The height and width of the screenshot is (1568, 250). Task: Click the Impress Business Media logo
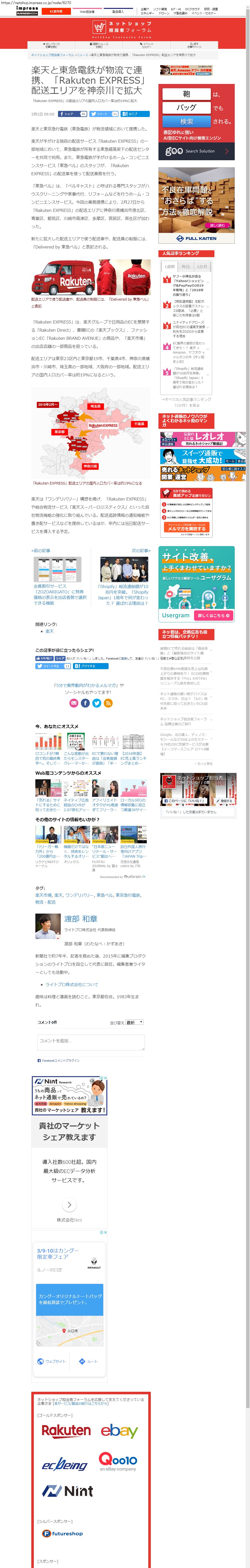pyautogui.click(x=26, y=11)
